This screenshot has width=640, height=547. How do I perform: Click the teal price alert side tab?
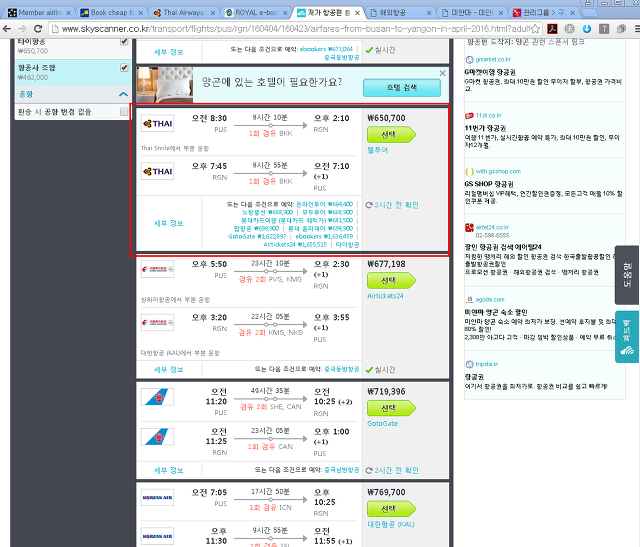pyautogui.click(x=627, y=337)
